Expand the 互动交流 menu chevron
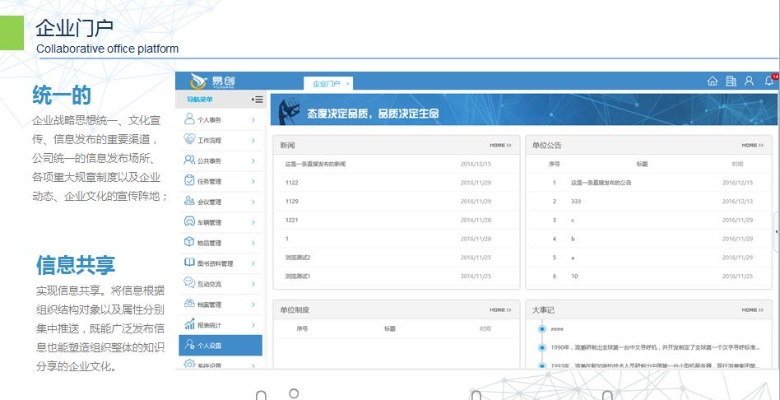The width and height of the screenshot is (780, 400). pyautogui.click(x=253, y=284)
